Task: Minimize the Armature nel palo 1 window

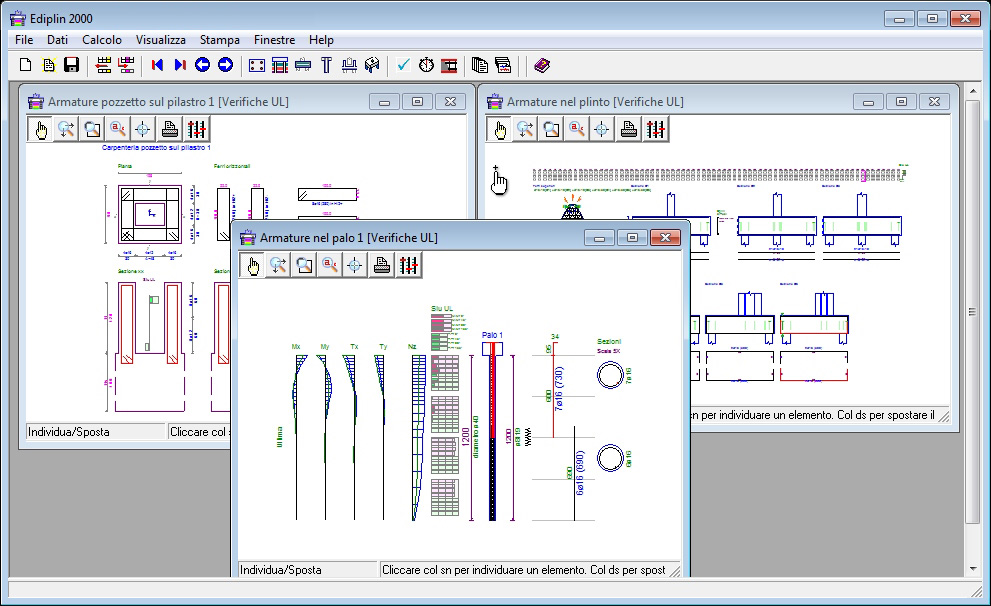Action: 599,238
